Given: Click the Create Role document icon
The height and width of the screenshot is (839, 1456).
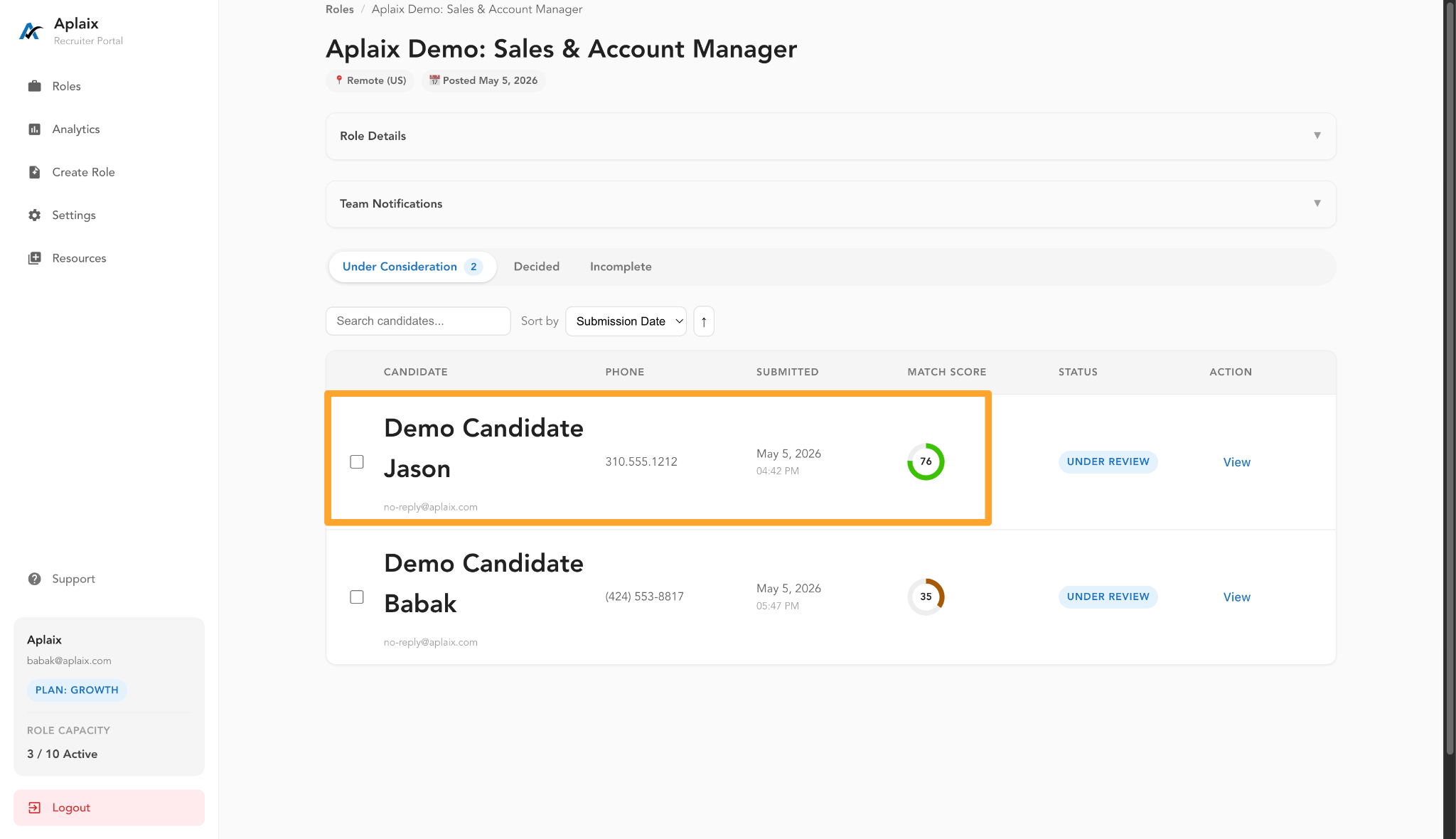Looking at the screenshot, I should 34,172.
